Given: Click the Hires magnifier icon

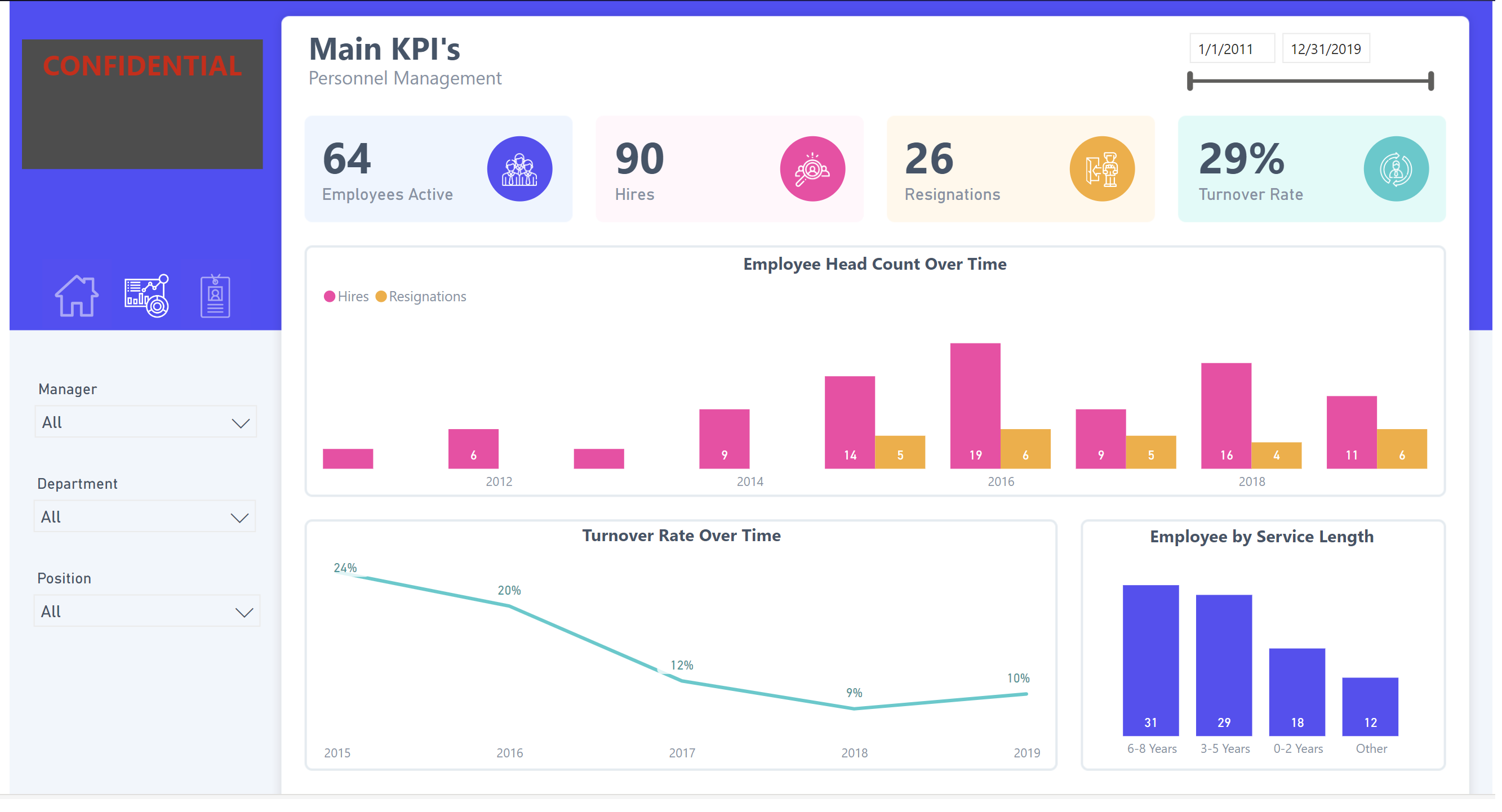Looking at the screenshot, I should [812, 169].
